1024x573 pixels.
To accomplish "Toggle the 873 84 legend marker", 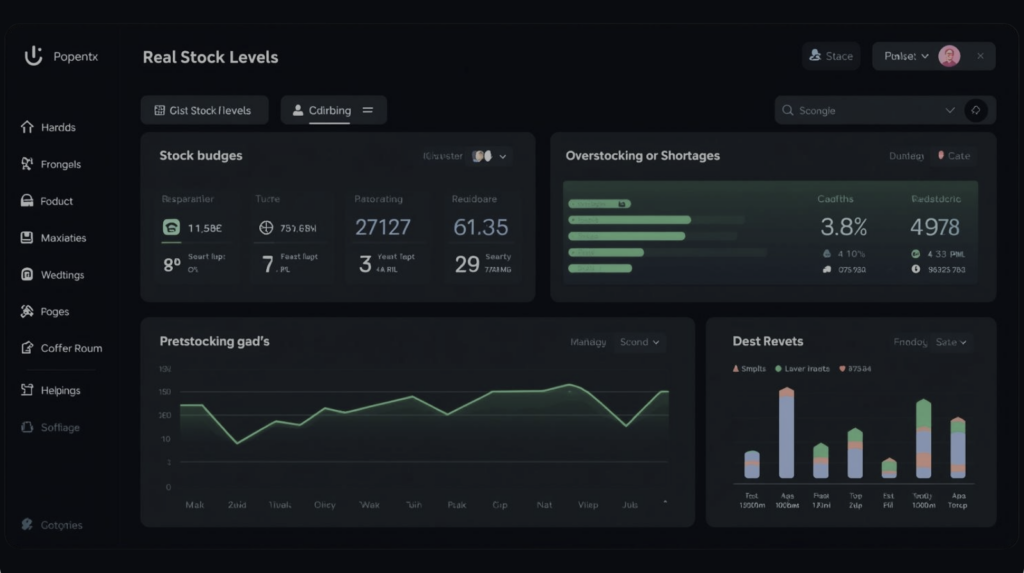I will (842, 368).
